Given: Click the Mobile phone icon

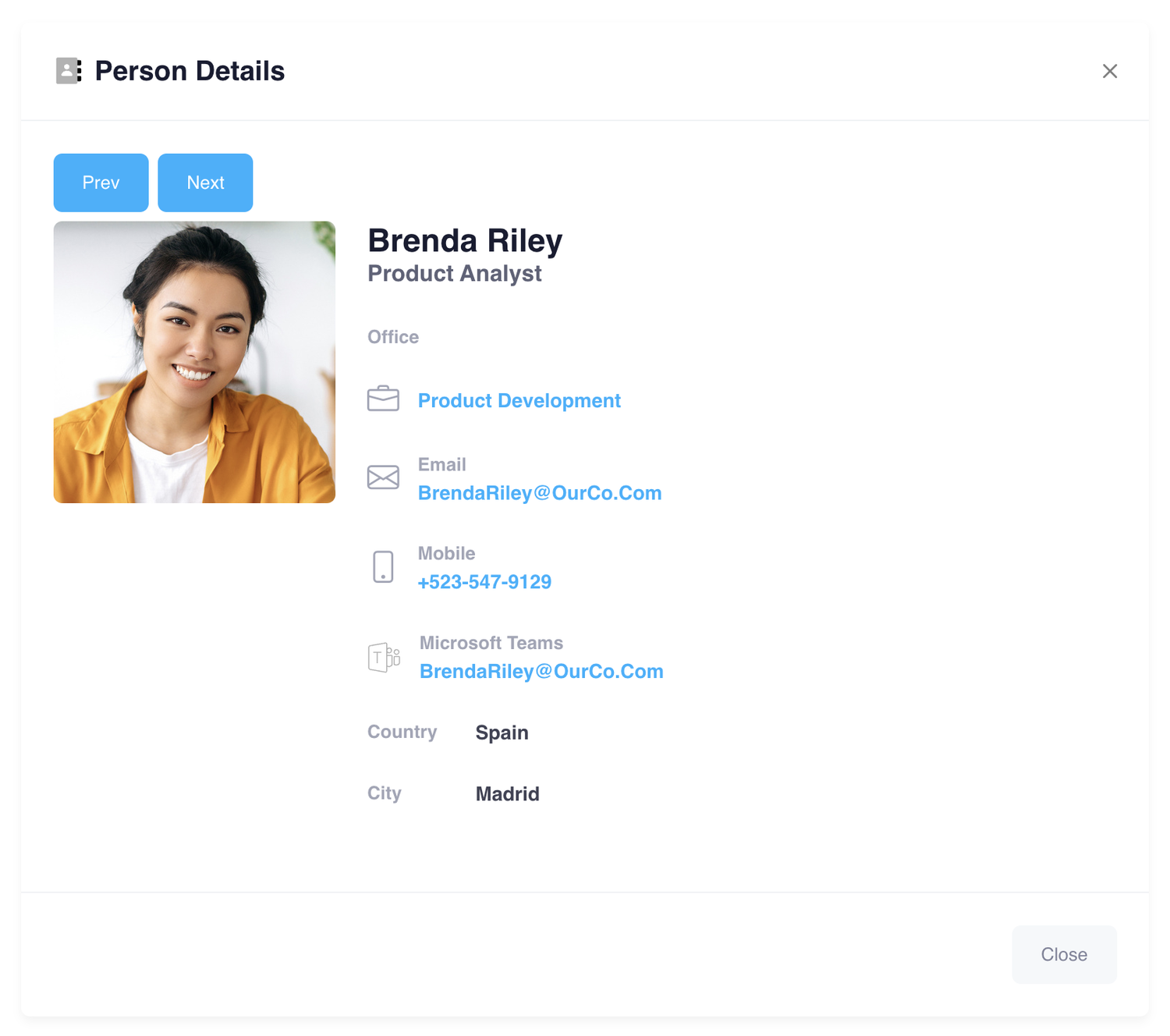Looking at the screenshot, I should [383, 567].
